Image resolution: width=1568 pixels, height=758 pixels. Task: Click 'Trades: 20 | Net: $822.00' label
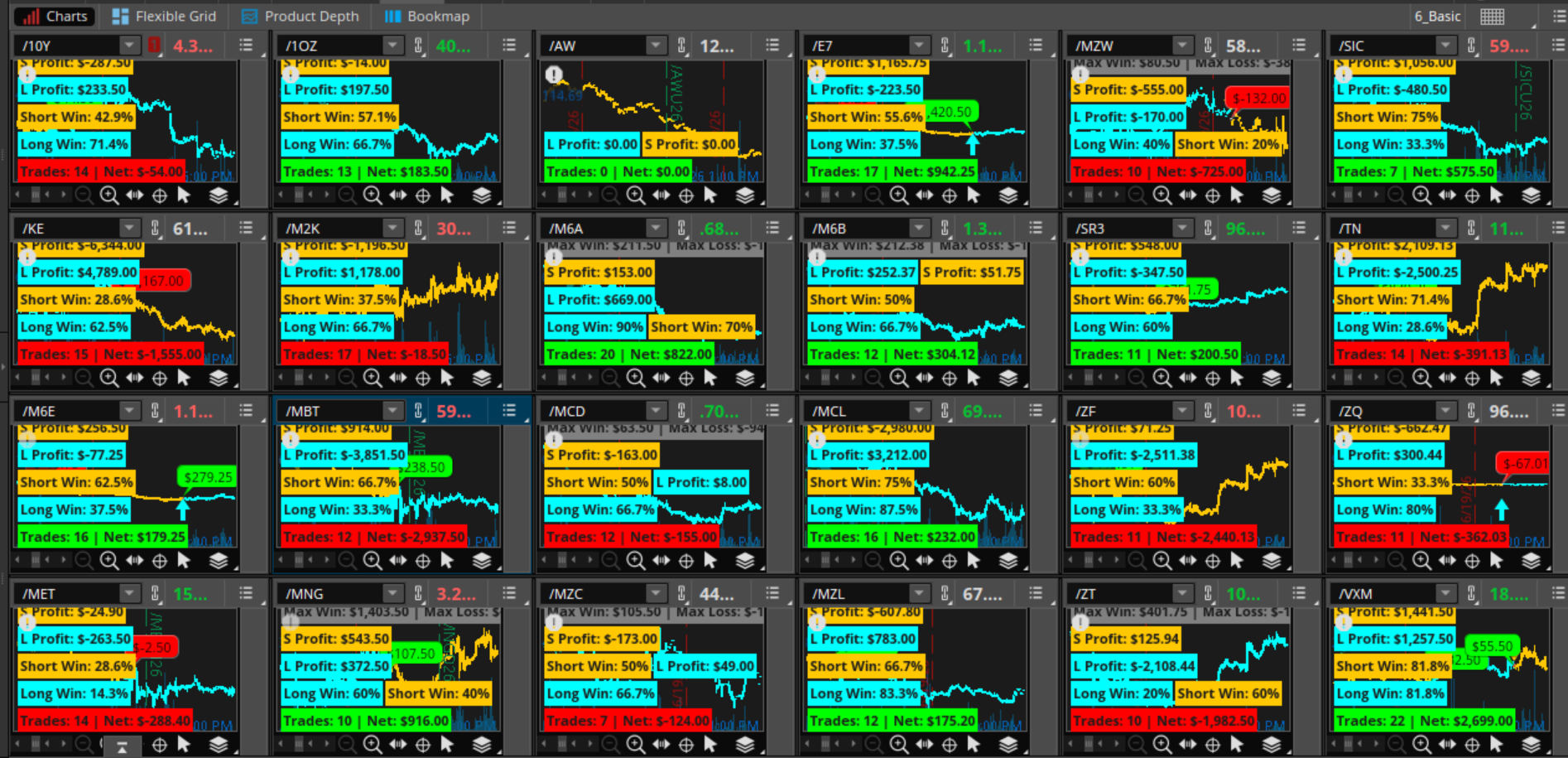629,354
